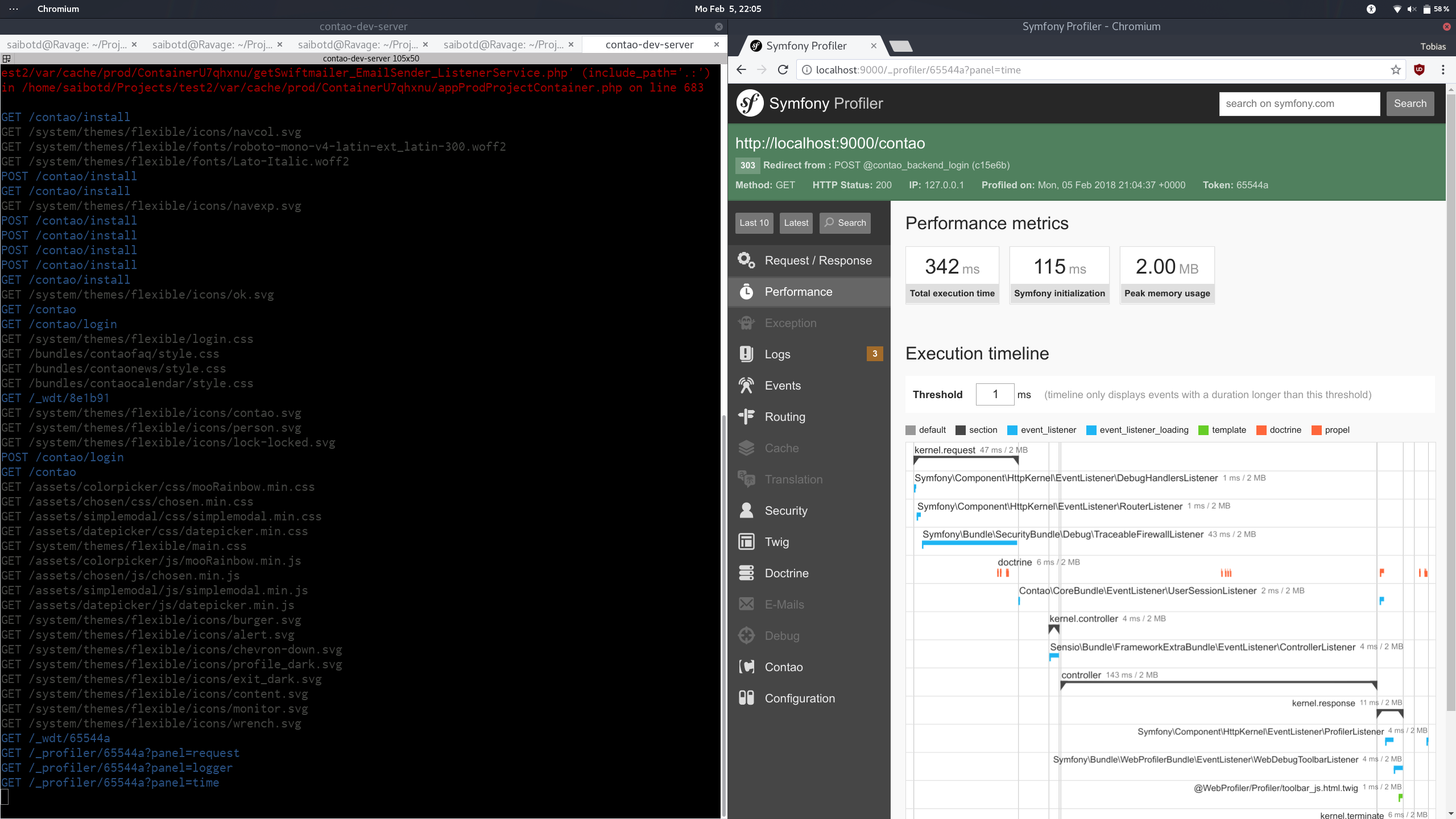Bookmark page with the star icon
1456x819 pixels.
point(1396,70)
